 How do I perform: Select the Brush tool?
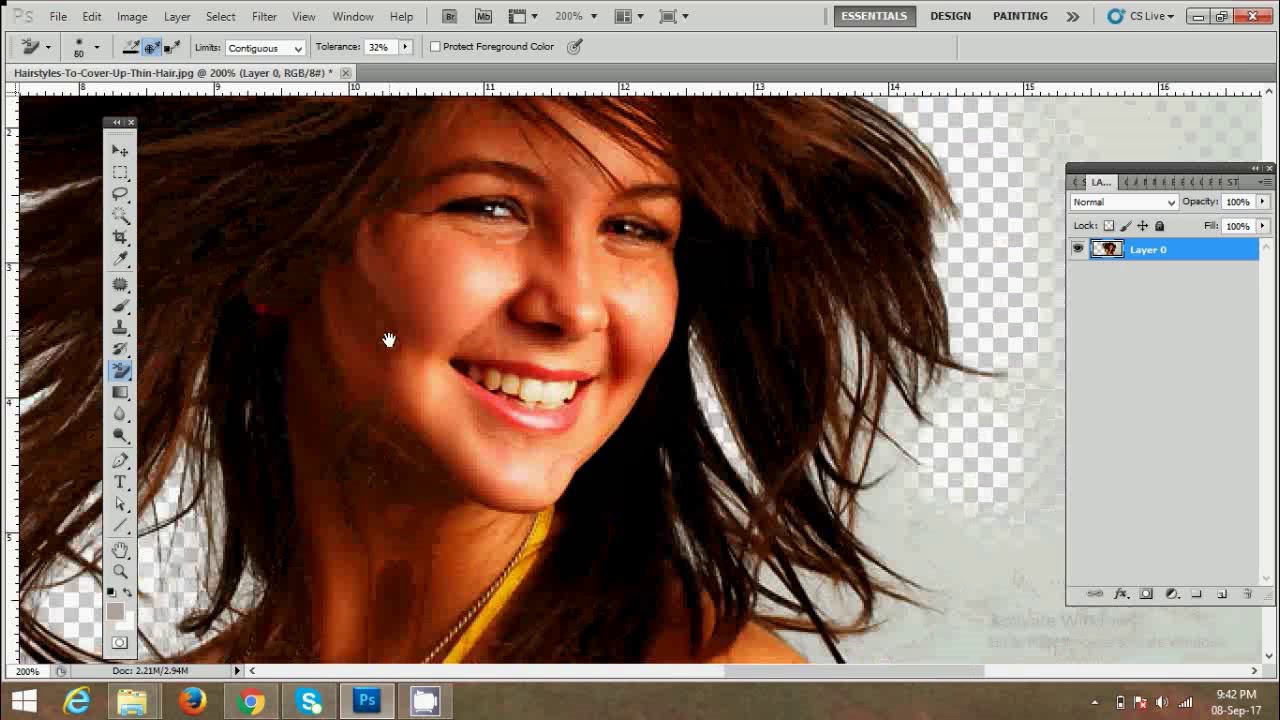pos(120,306)
